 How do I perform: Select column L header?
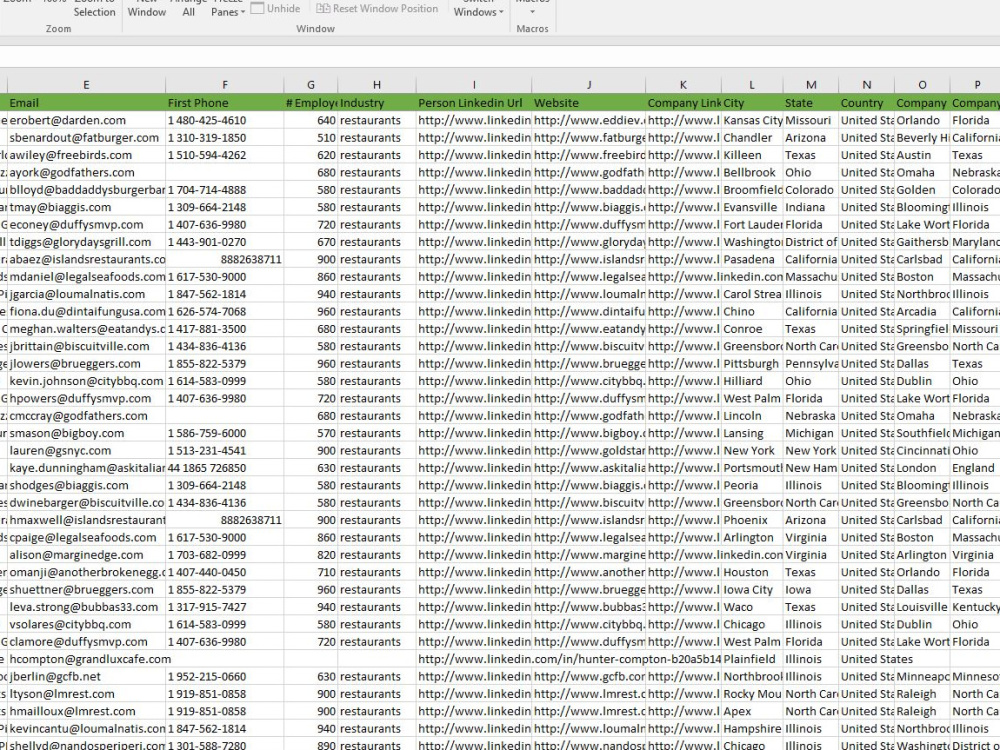coord(752,85)
